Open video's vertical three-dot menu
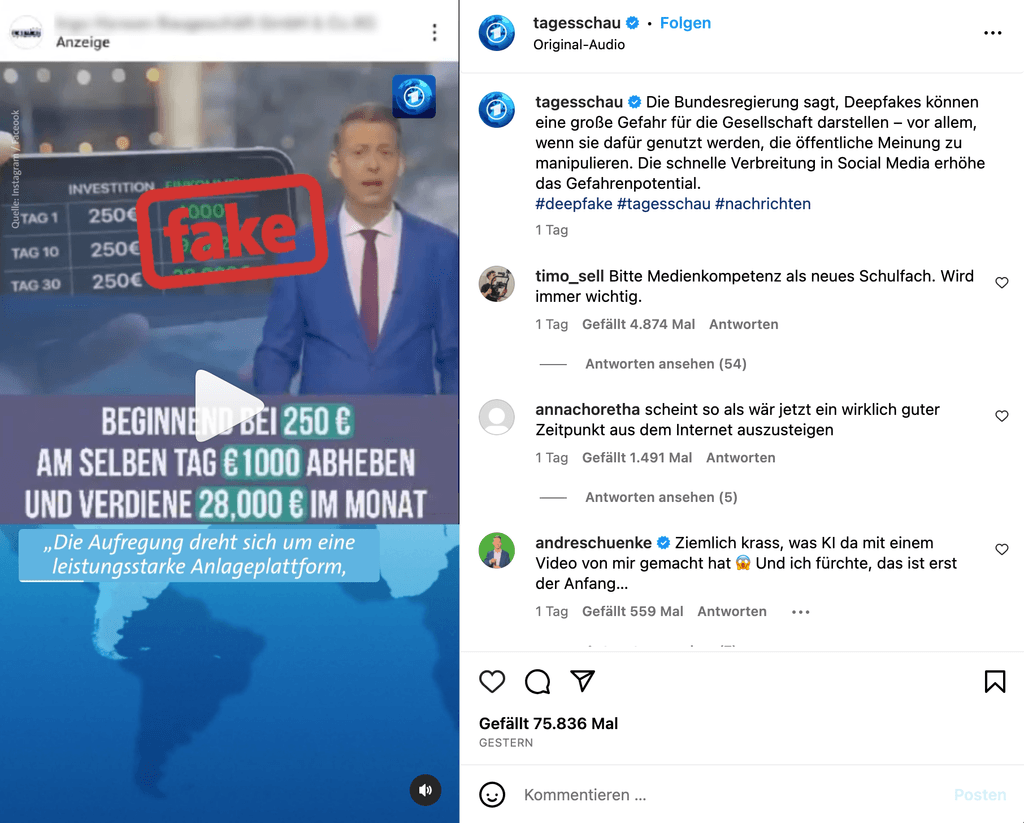 coord(435,33)
